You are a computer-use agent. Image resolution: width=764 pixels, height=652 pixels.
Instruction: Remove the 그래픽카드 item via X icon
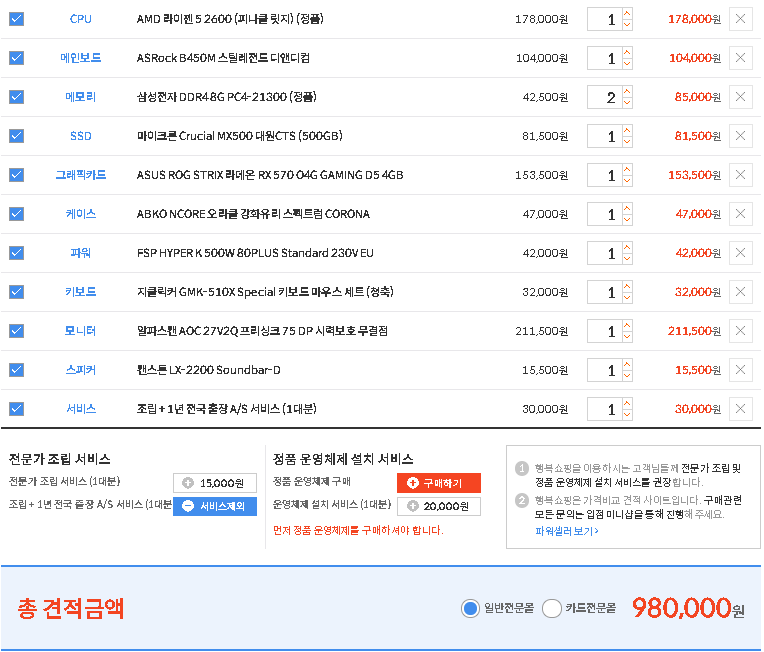tap(740, 175)
